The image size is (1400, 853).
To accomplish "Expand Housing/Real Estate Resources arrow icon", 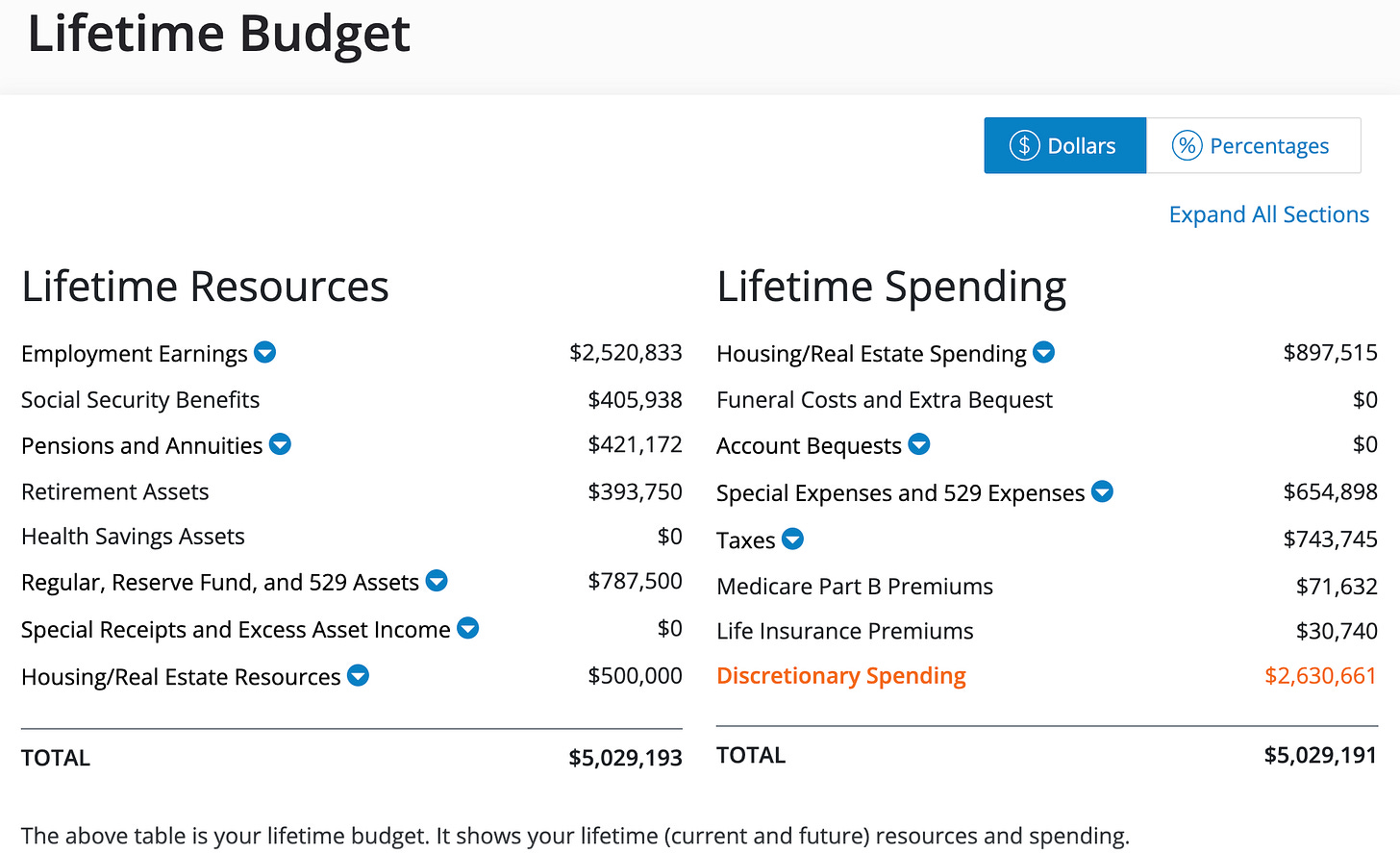I will click(x=358, y=675).
